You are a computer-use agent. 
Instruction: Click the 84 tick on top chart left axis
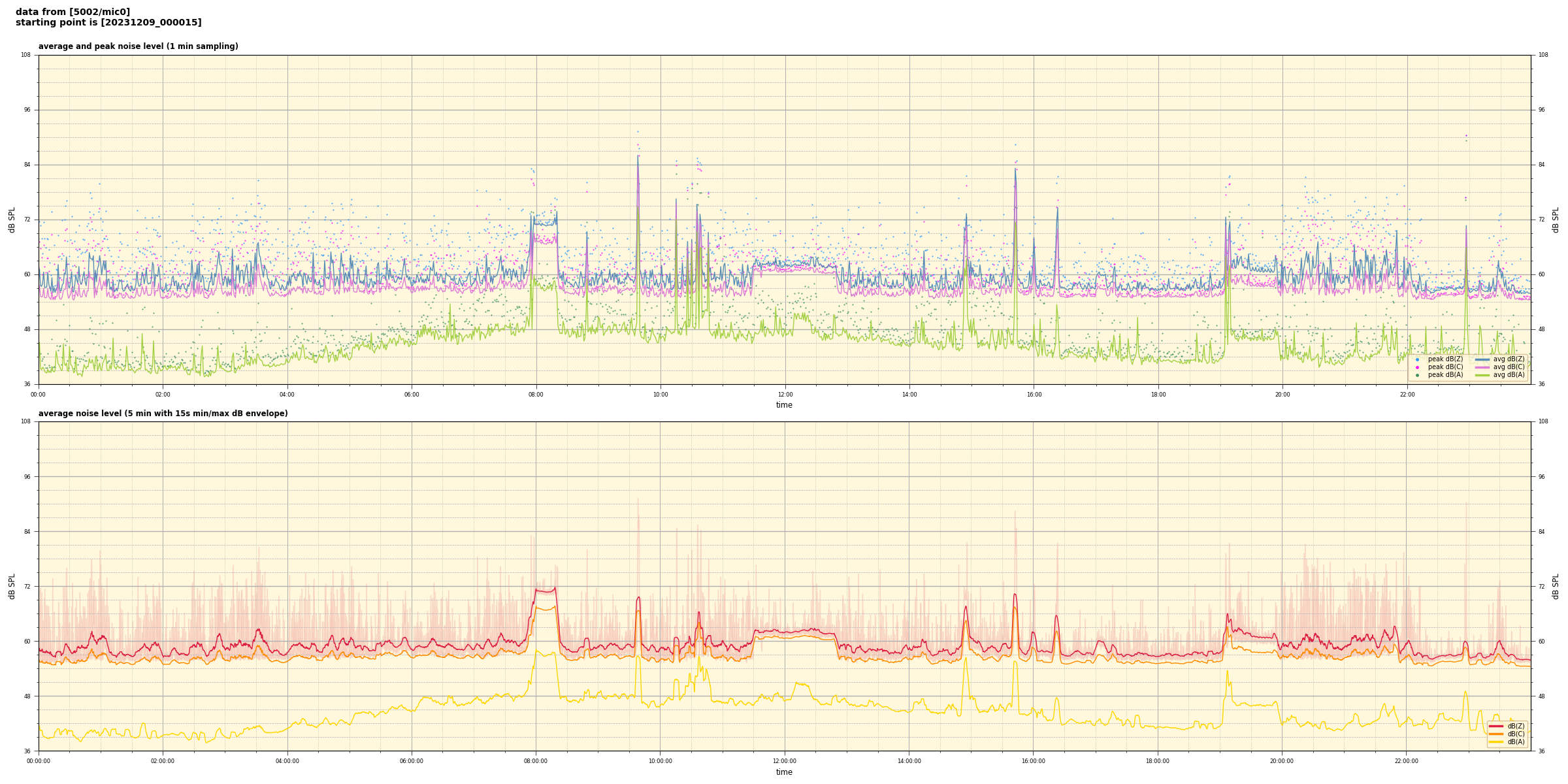pyautogui.click(x=27, y=165)
